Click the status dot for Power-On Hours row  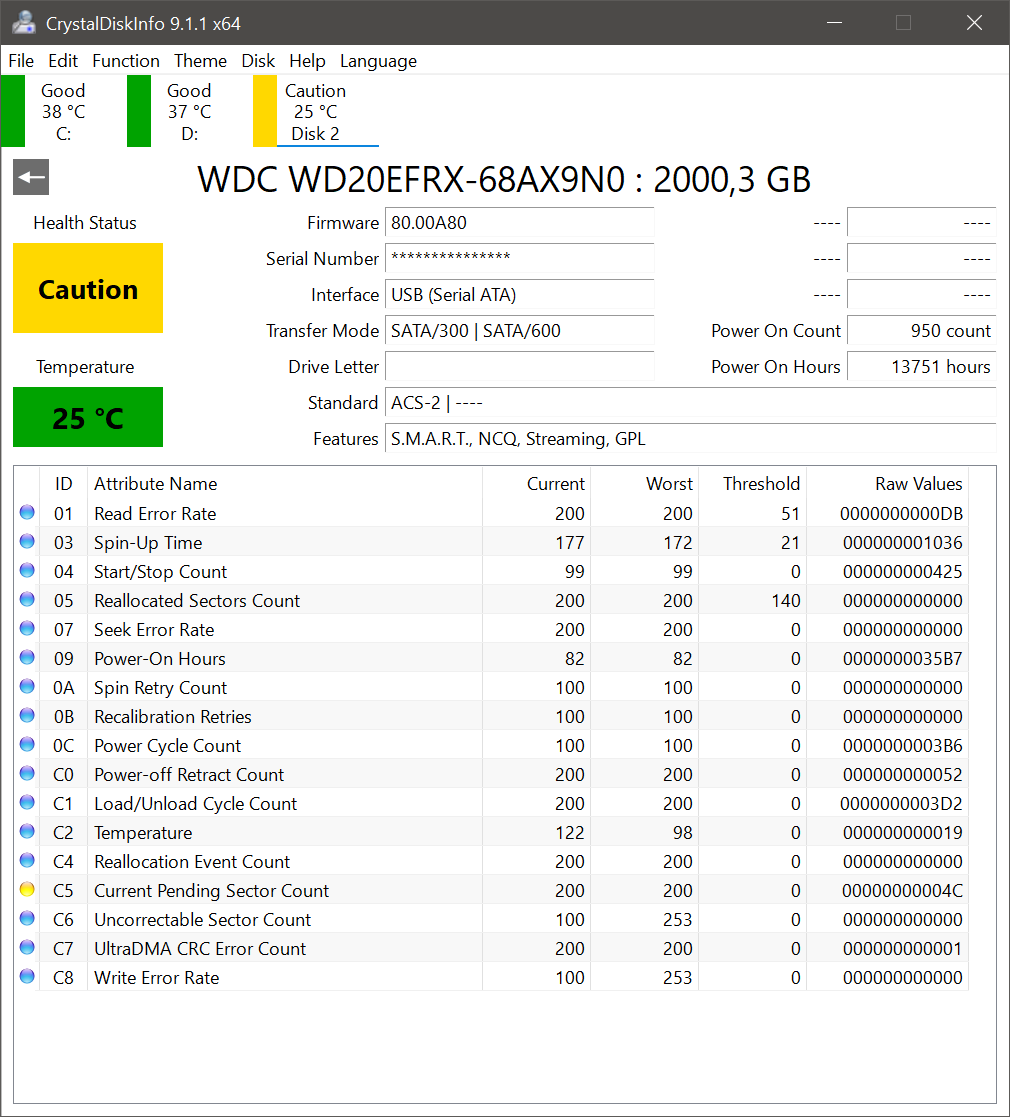pyautogui.click(x=27, y=658)
